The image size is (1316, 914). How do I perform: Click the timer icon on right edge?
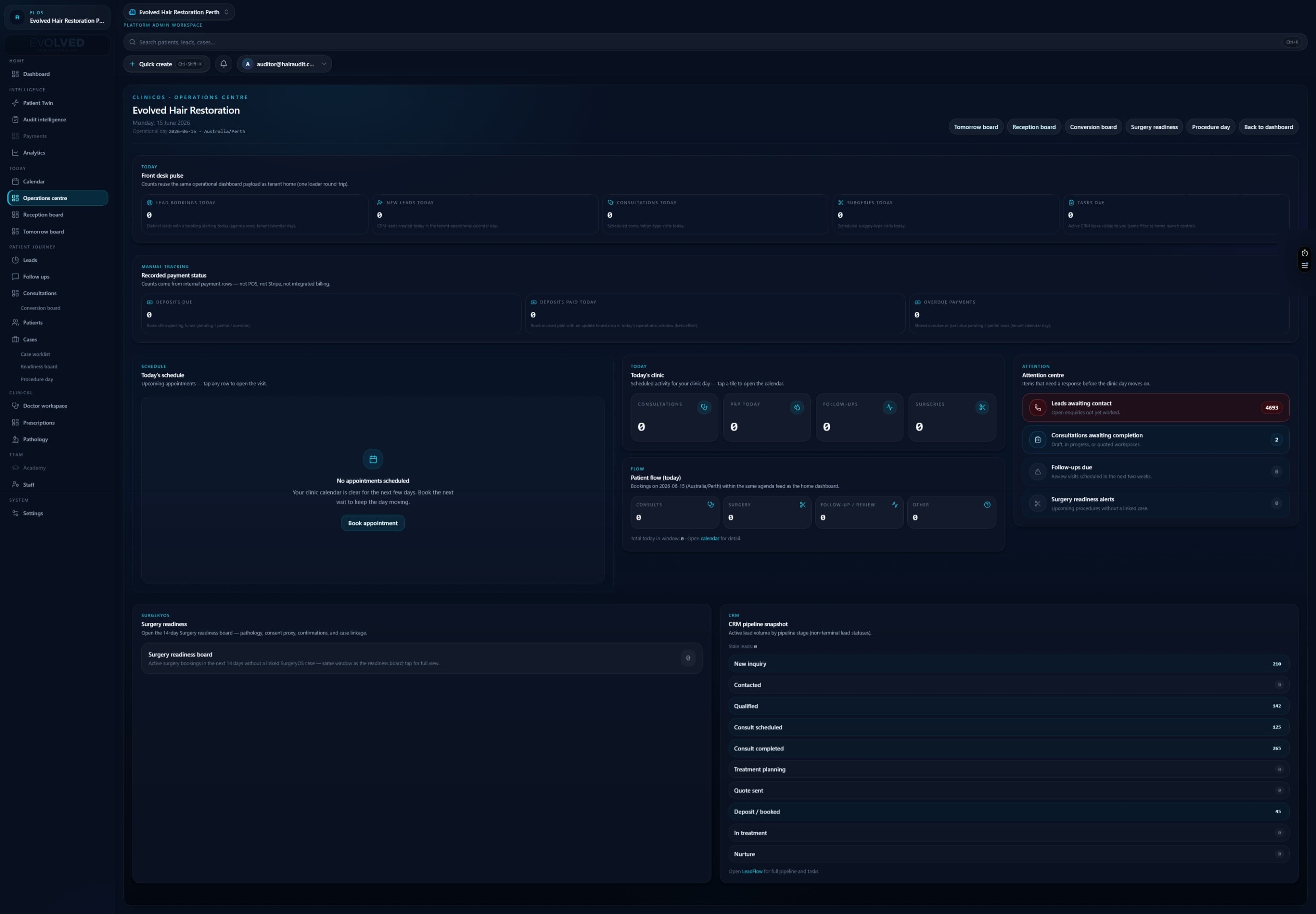pos(1304,253)
